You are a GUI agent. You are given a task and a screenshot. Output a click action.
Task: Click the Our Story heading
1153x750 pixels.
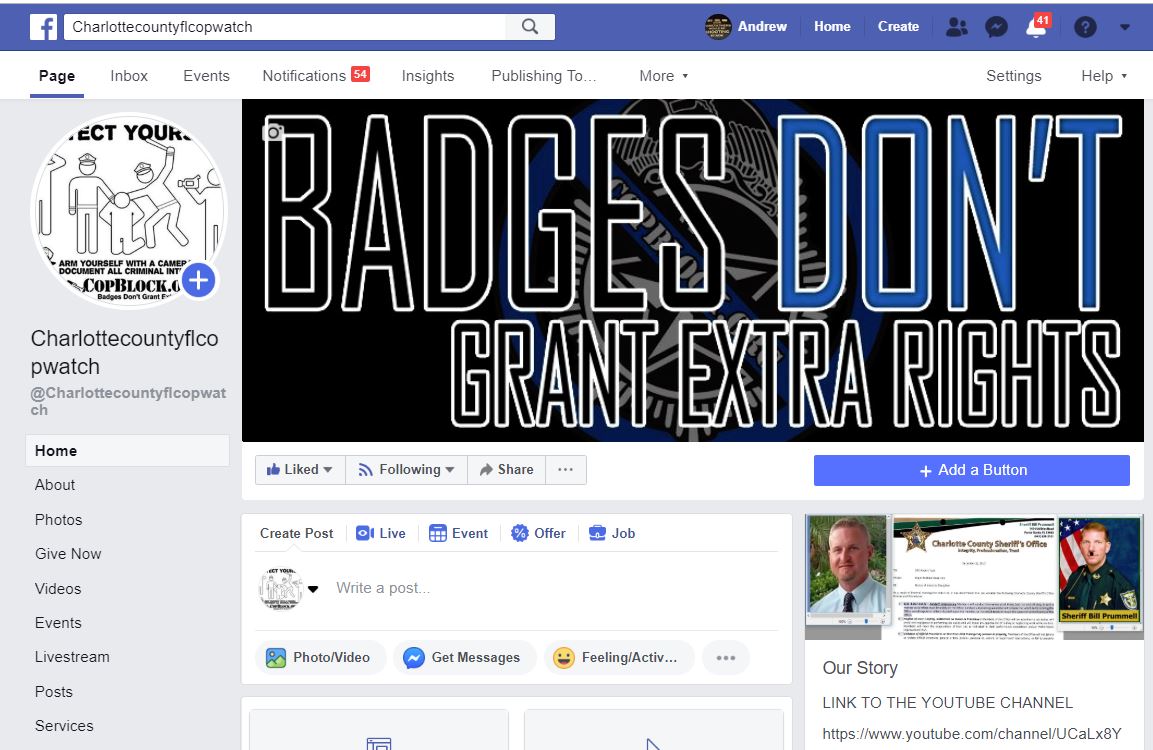(x=860, y=668)
